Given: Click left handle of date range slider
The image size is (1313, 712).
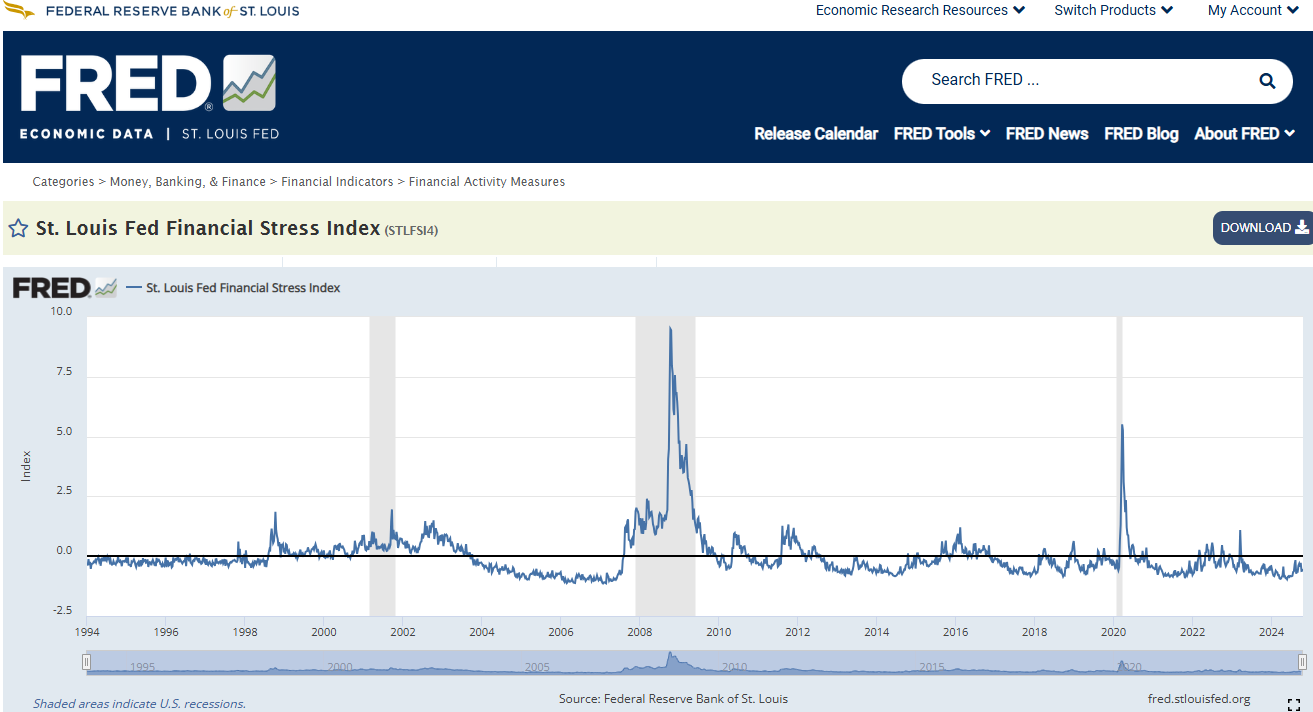Looking at the screenshot, I should pos(86,662).
